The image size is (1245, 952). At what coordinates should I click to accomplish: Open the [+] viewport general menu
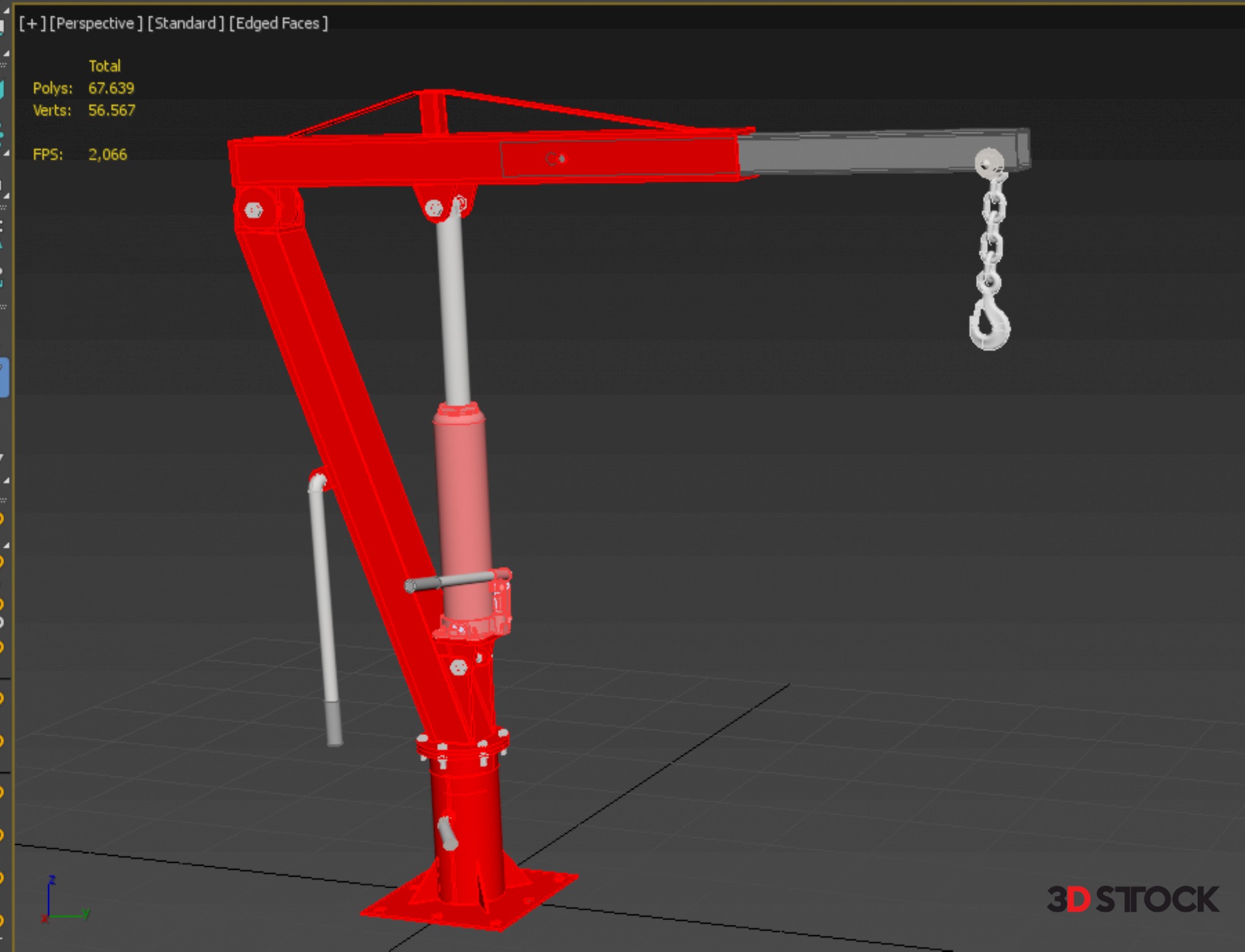pyautogui.click(x=32, y=23)
